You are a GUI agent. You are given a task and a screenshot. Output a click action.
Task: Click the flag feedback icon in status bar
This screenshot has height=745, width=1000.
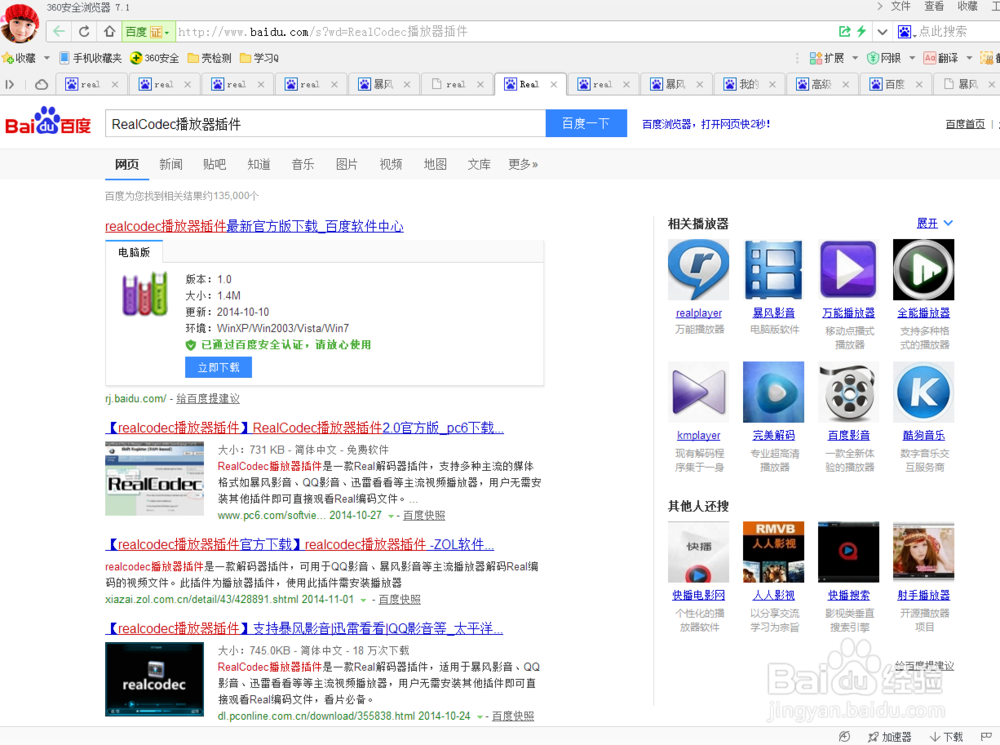tap(988, 737)
